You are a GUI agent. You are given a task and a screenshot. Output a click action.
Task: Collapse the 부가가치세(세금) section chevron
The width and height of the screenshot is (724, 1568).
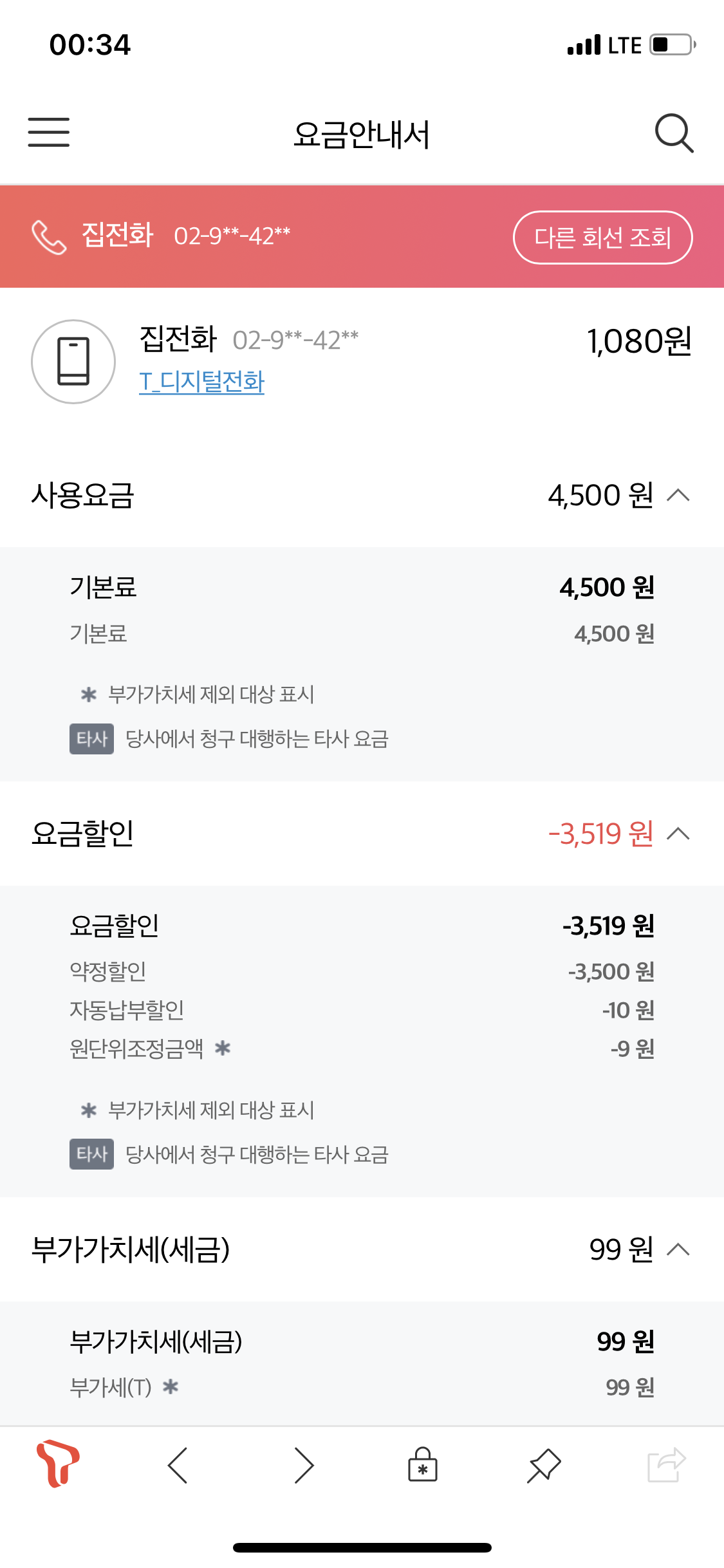(x=678, y=1249)
